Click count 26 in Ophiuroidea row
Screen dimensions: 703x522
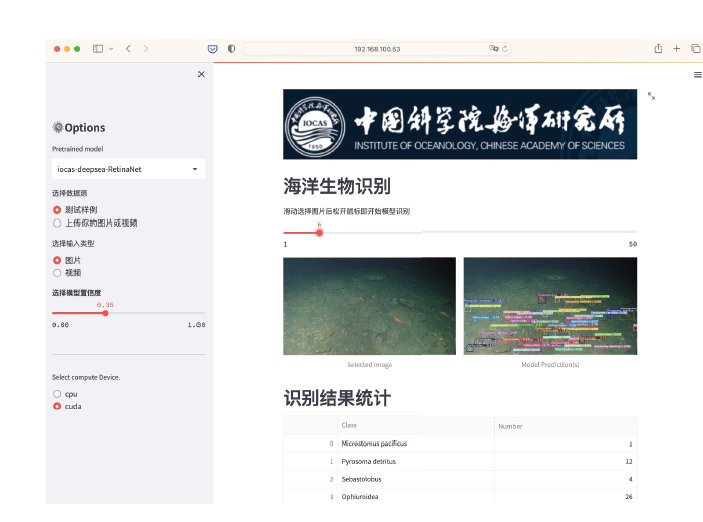coord(629,496)
